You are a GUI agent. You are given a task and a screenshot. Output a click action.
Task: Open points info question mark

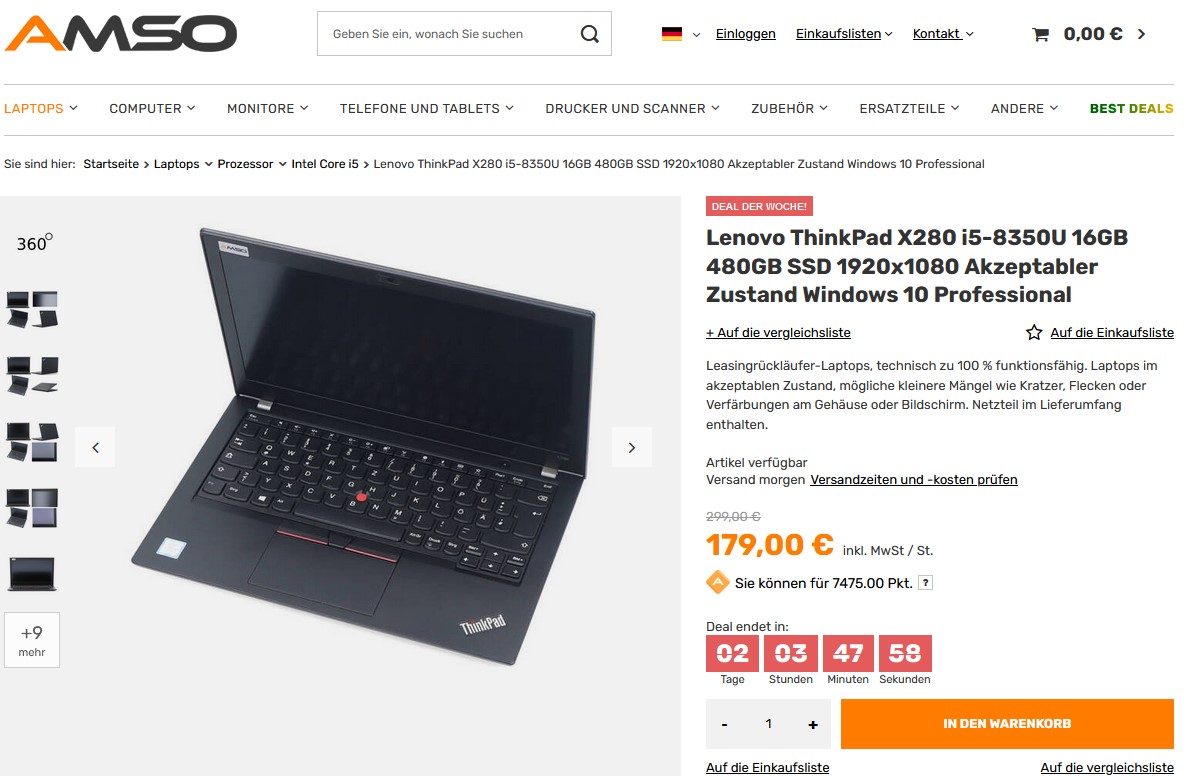click(926, 583)
